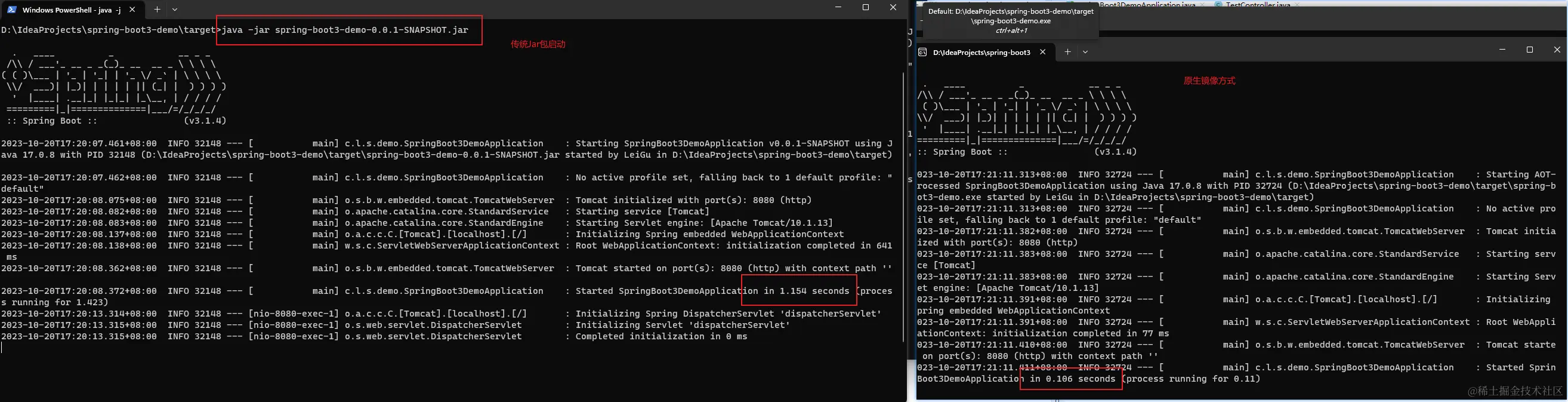
Task: Click 'o.apache.catalina.core.StandardService' in the PowerShell log
Action: [x=447, y=211]
